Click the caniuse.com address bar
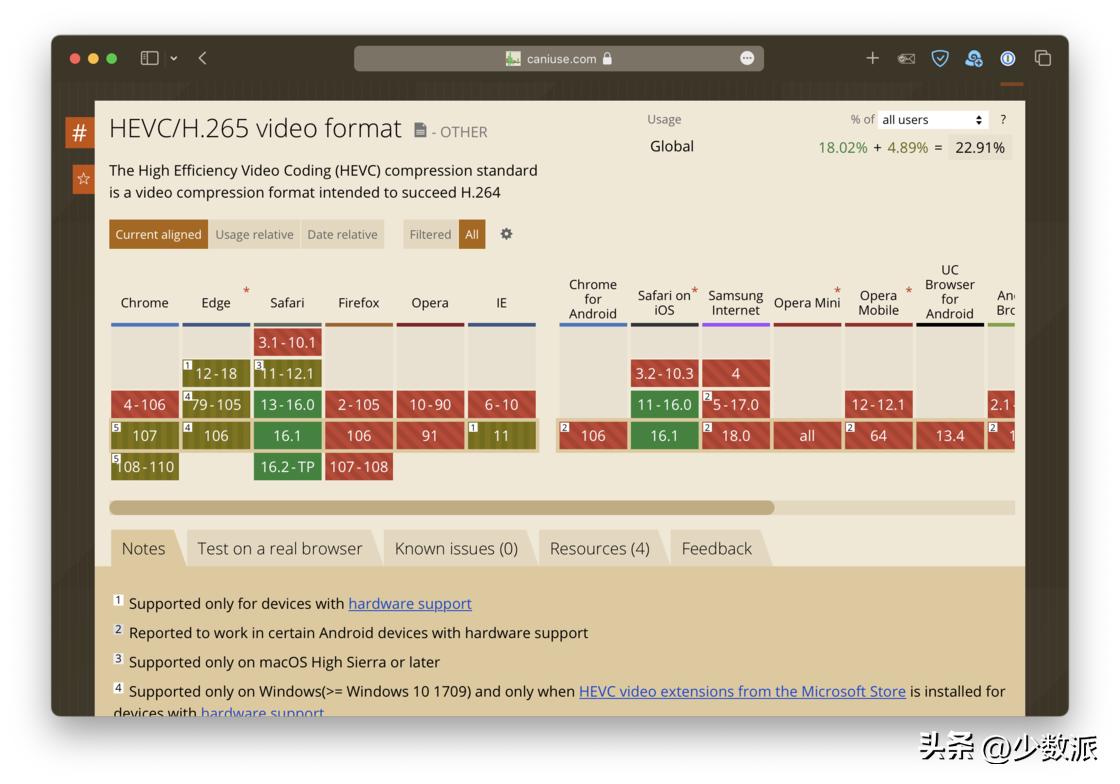Screen dimensions: 1120x784 [x=559, y=59]
